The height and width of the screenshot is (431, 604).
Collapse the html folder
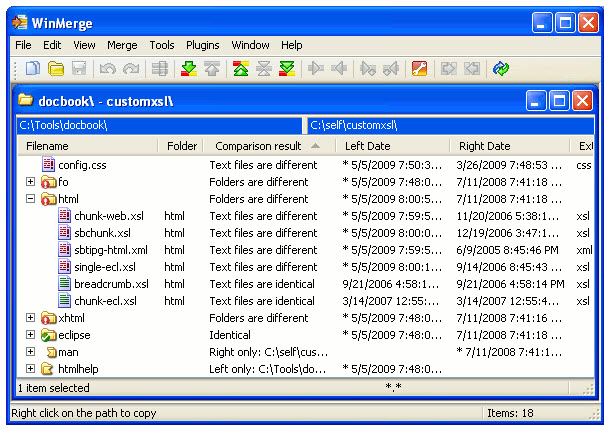pyautogui.click(x=30, y=198)
